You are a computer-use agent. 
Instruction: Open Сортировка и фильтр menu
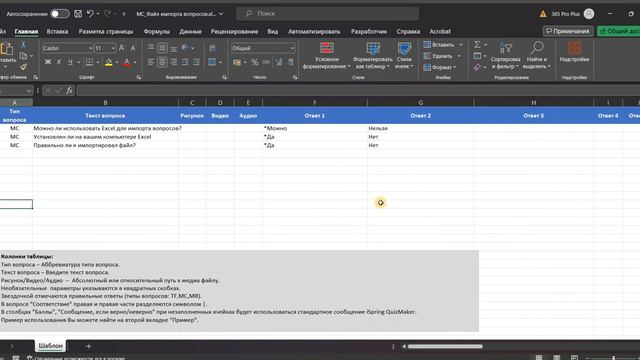[x=505, y=56]
